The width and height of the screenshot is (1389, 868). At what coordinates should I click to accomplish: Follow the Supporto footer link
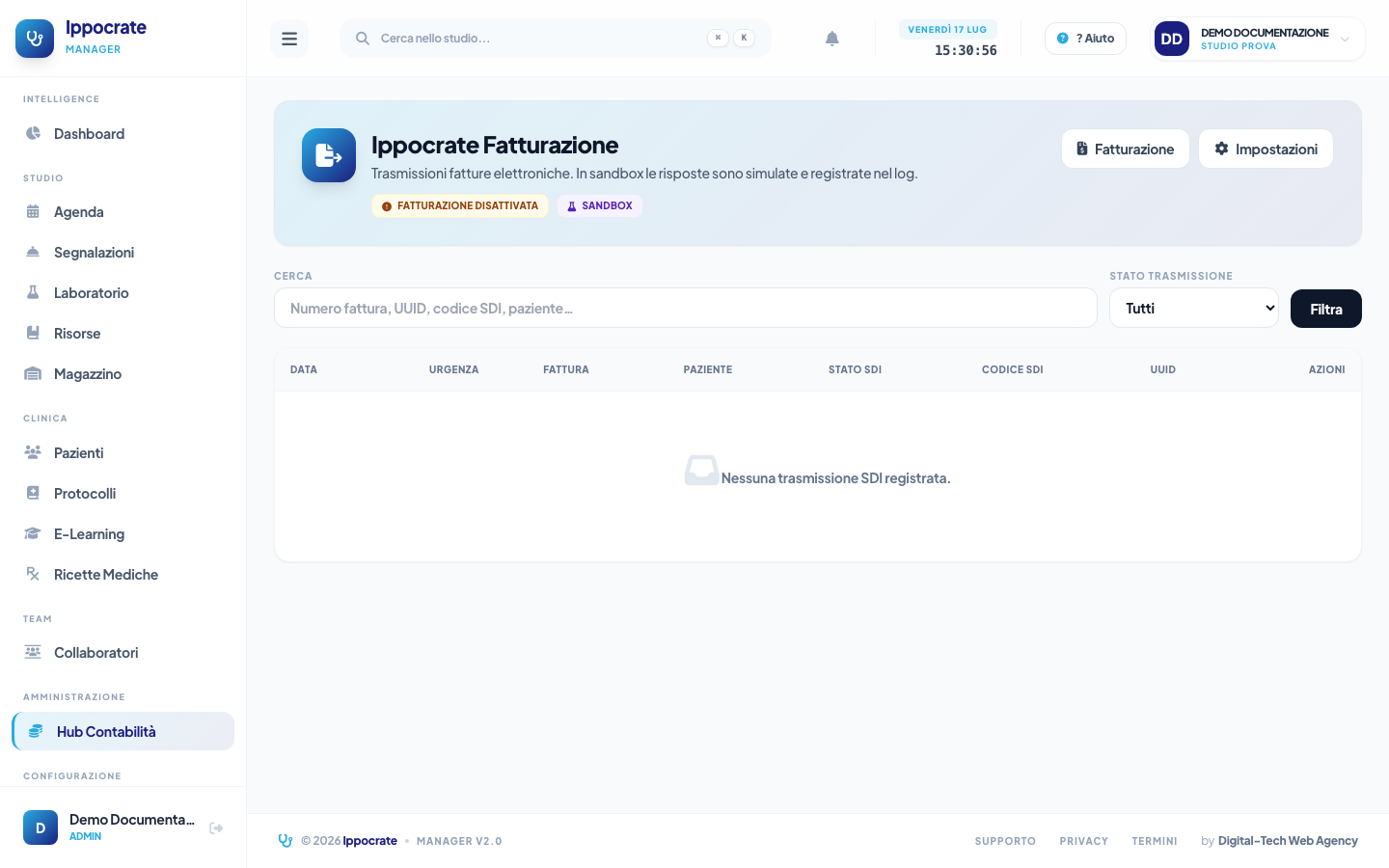1005,841
